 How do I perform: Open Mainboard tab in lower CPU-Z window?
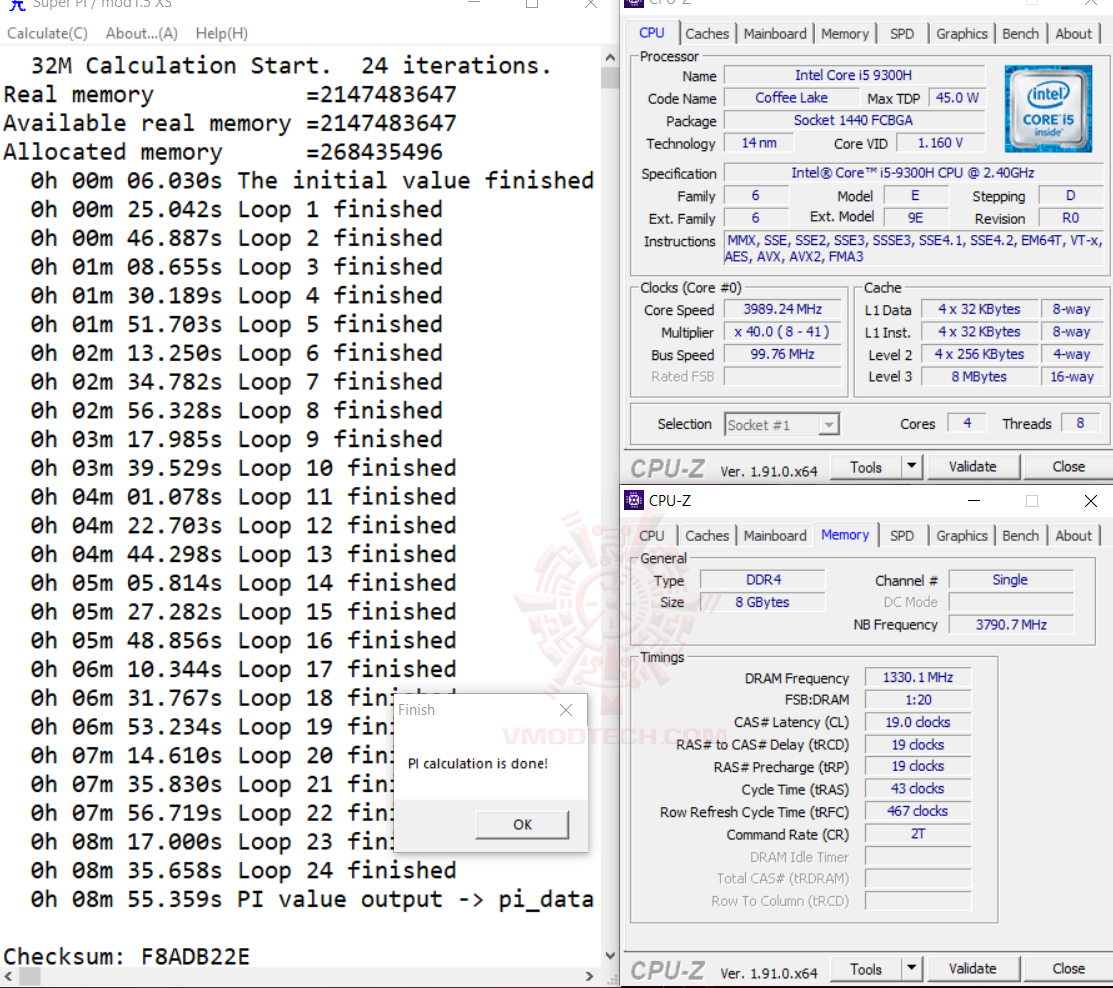tap(775, 535)
